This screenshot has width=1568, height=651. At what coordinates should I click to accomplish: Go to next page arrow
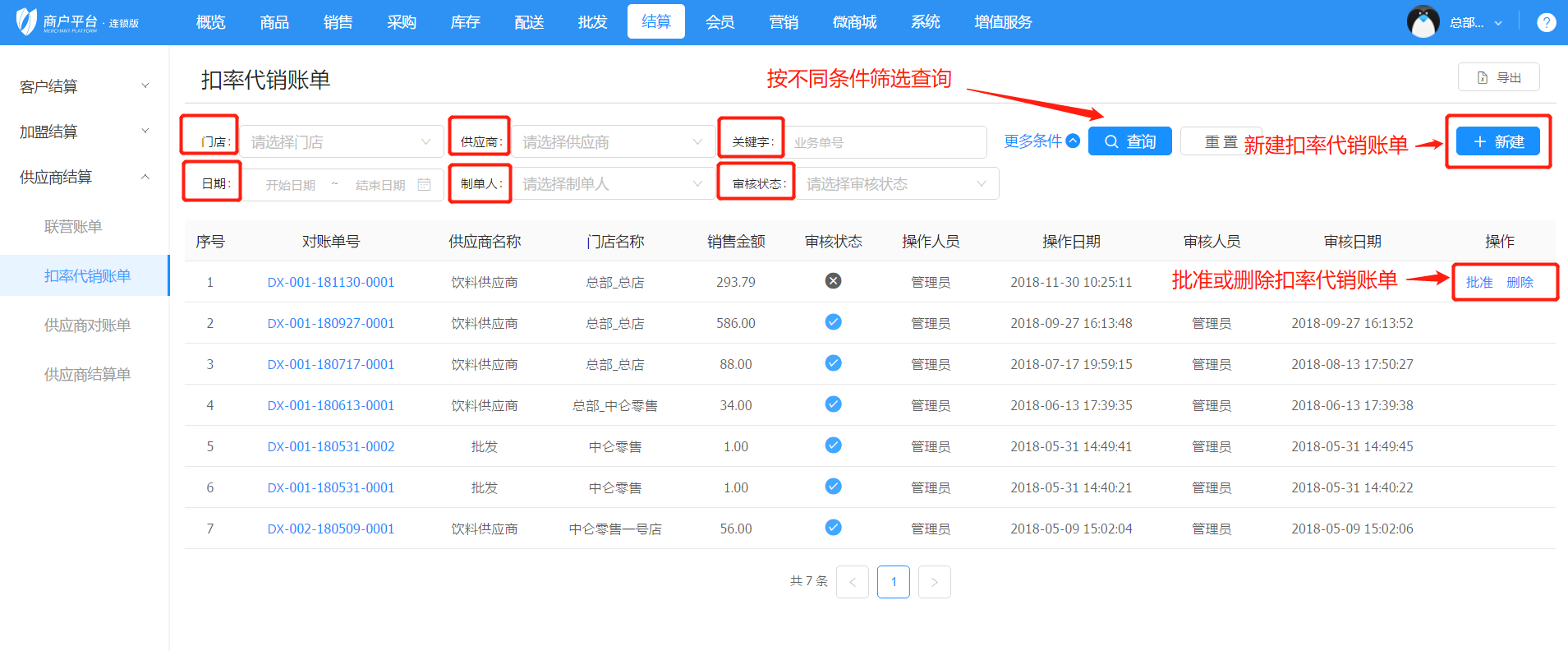tap(934, 582)
